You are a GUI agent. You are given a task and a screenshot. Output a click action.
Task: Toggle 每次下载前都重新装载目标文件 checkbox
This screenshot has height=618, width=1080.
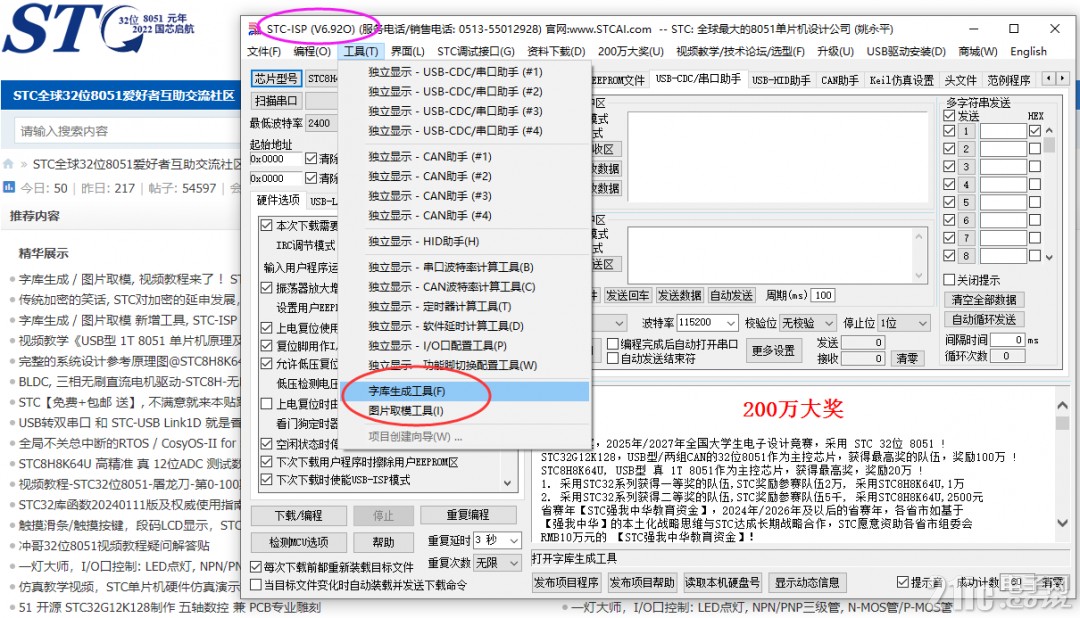(x=256, y=567)
